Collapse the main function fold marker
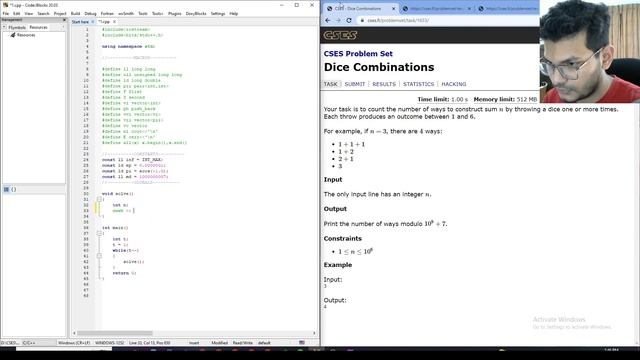 click(99, 233)
